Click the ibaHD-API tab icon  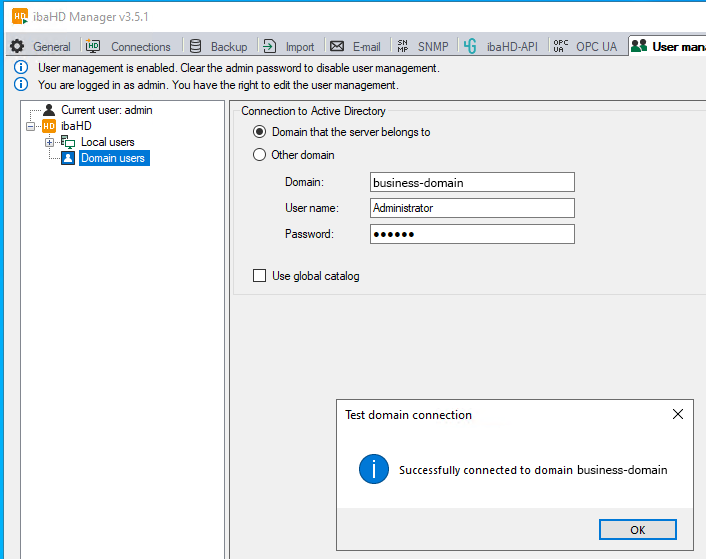470,46
